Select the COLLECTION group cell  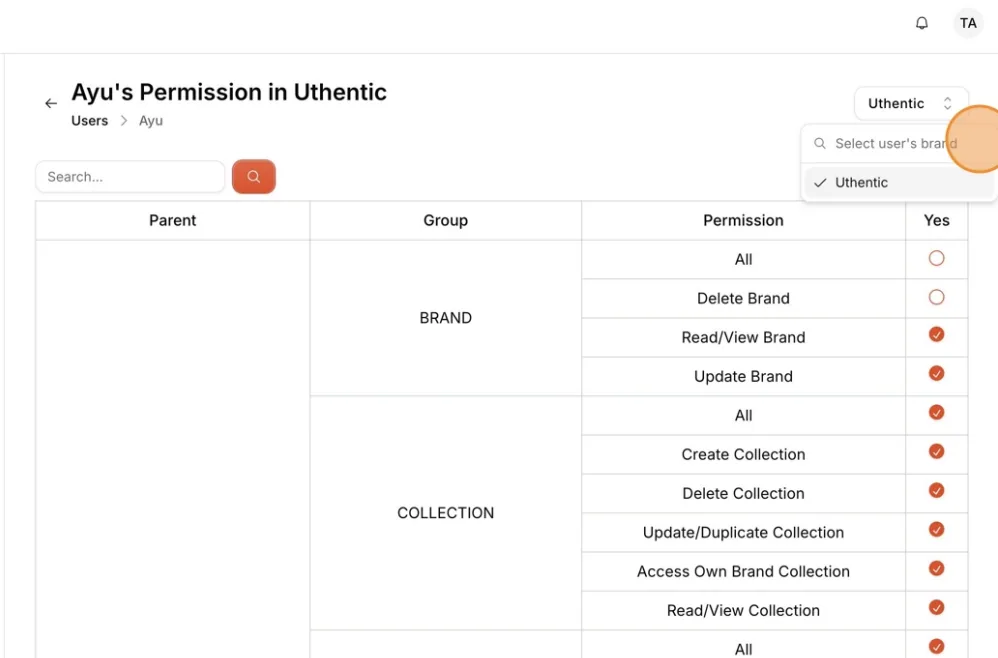coord(446,513)
